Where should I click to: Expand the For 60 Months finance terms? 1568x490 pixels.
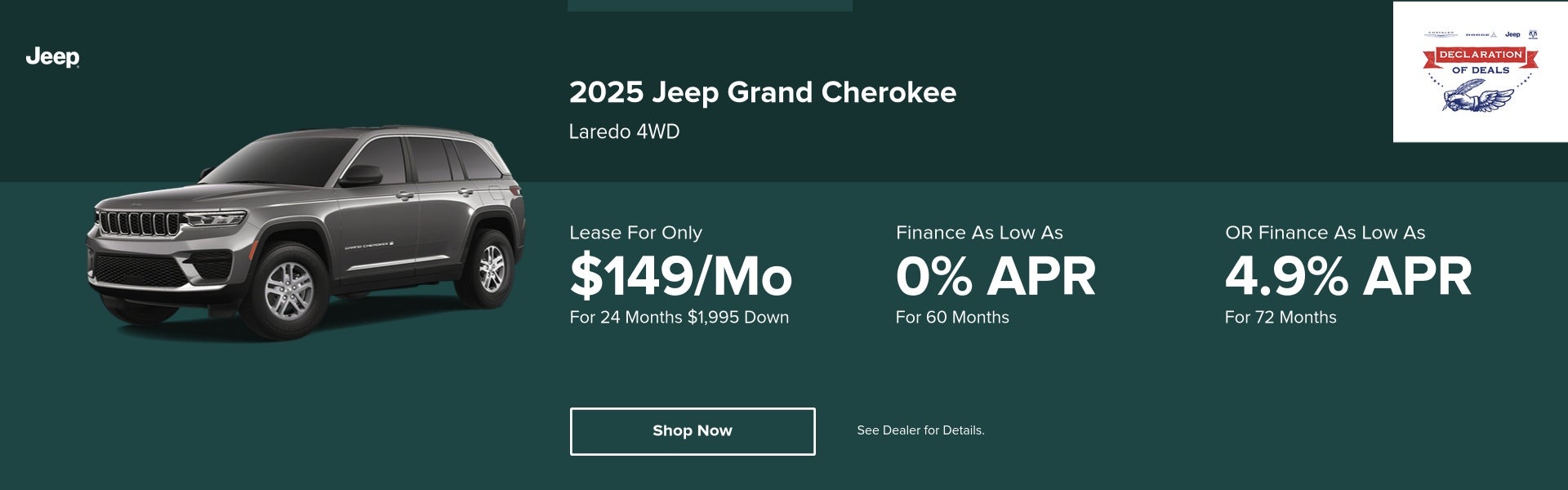(x=951, y=318)
